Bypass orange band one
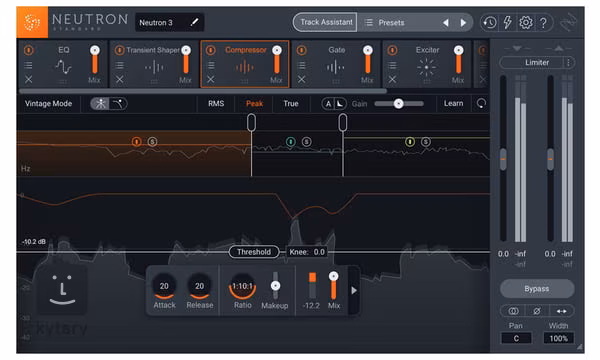Viewport: 600px width, 360px height. 137,142
